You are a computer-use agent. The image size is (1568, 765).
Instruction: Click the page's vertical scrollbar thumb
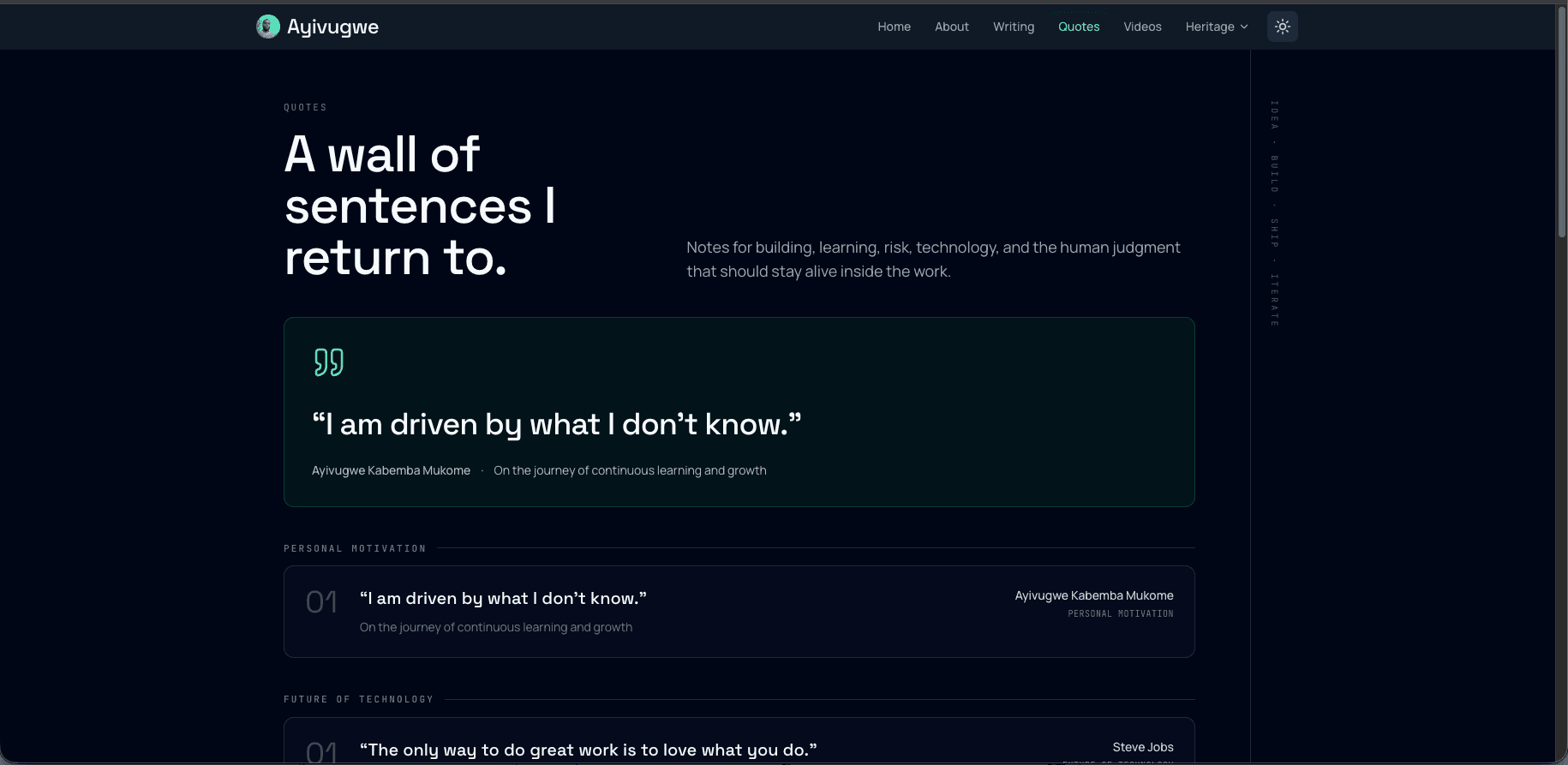(1561, 123)
